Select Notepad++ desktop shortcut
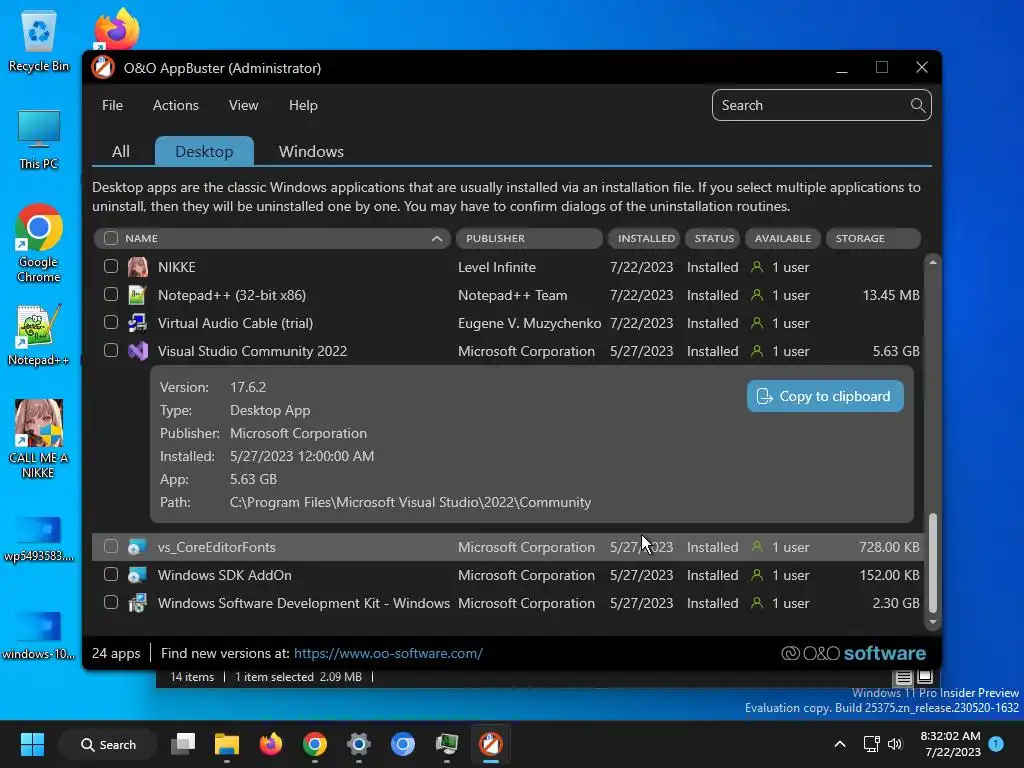This screenshot has width=1024, height=768. [x=39, y=335]
